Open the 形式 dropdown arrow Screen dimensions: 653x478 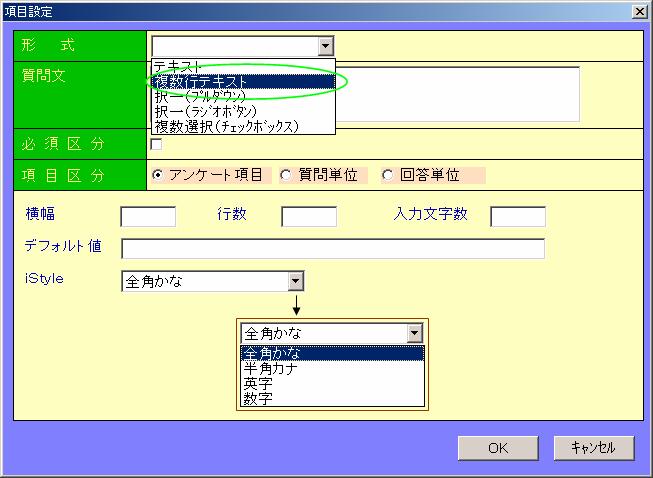[326, 46]
